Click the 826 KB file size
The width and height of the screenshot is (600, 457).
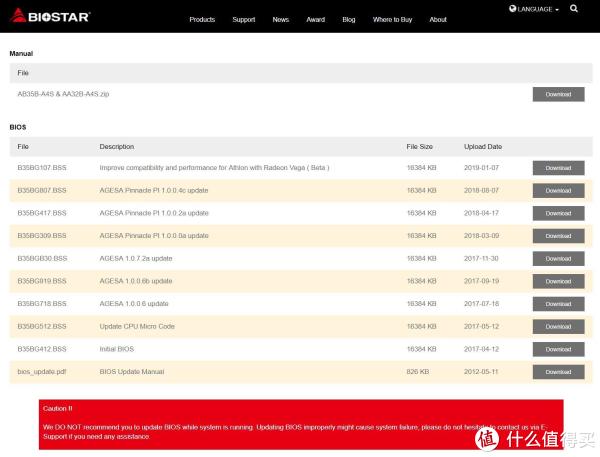(417, 372)
